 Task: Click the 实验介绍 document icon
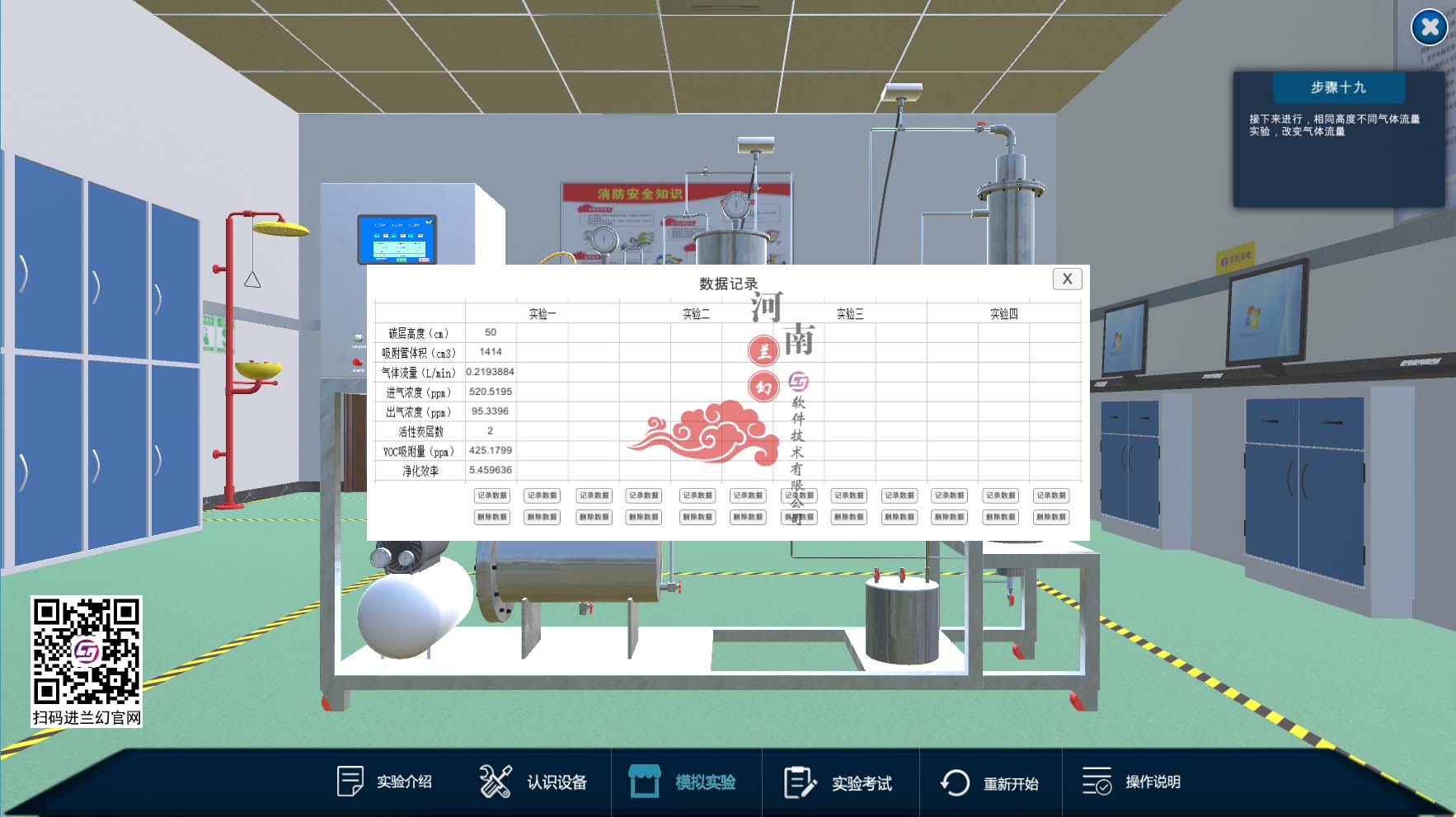[x=350, y=781]
